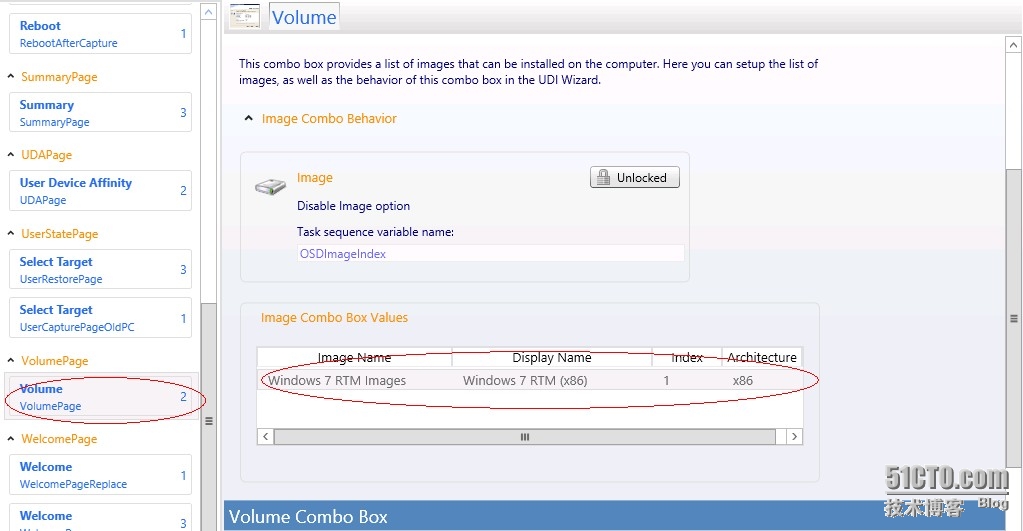Sort by Image Name column header

pos(354,357)
